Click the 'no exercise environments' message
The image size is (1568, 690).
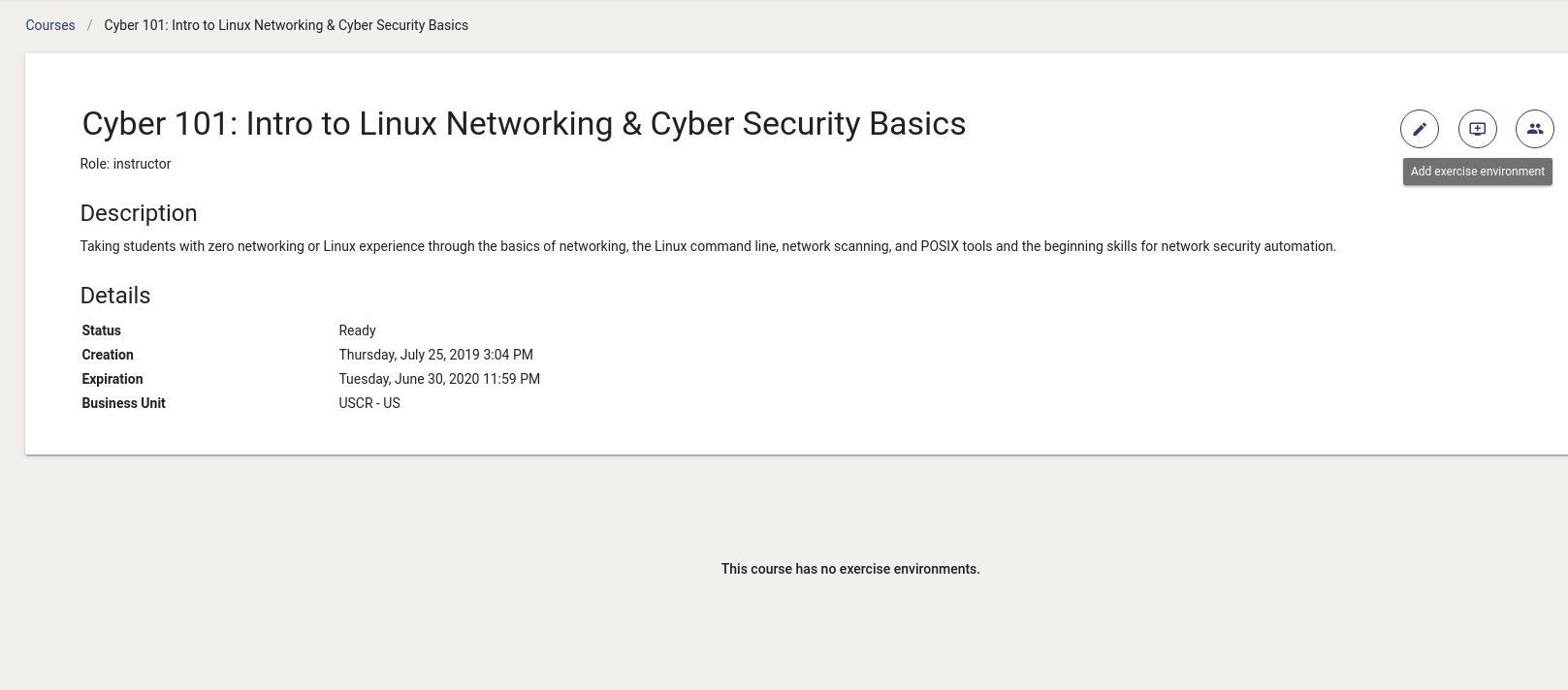click(850, 569)
